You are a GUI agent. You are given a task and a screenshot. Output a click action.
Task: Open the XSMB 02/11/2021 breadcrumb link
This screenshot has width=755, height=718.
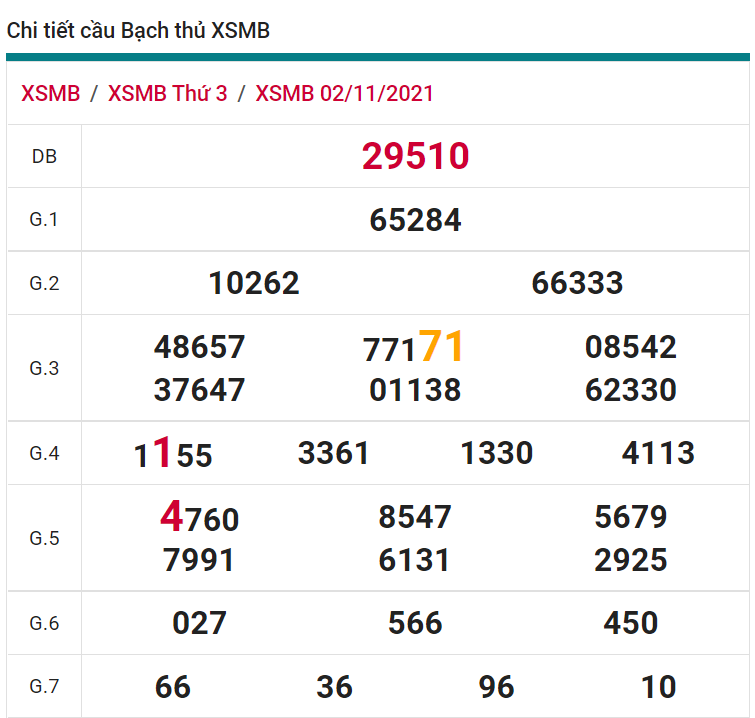(344, 93)
